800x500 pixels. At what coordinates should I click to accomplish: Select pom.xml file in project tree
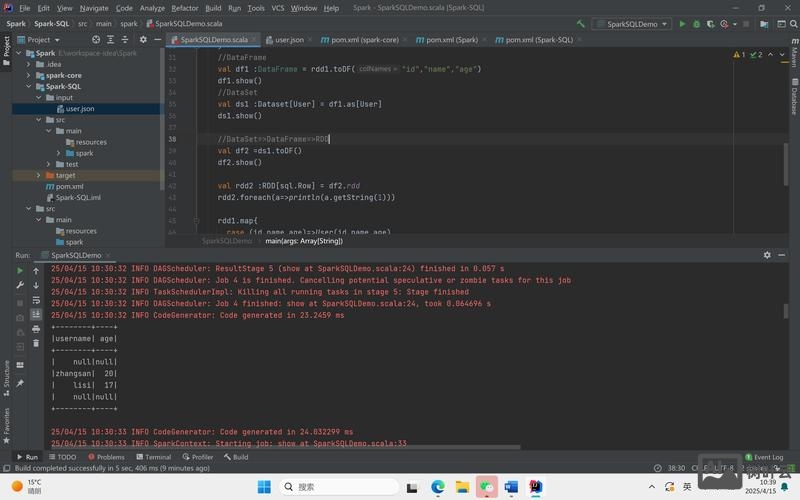pos(69,187)
